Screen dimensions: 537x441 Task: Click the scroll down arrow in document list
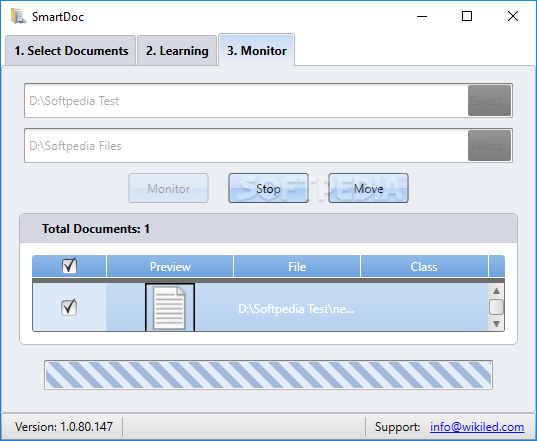click(496, 324)
